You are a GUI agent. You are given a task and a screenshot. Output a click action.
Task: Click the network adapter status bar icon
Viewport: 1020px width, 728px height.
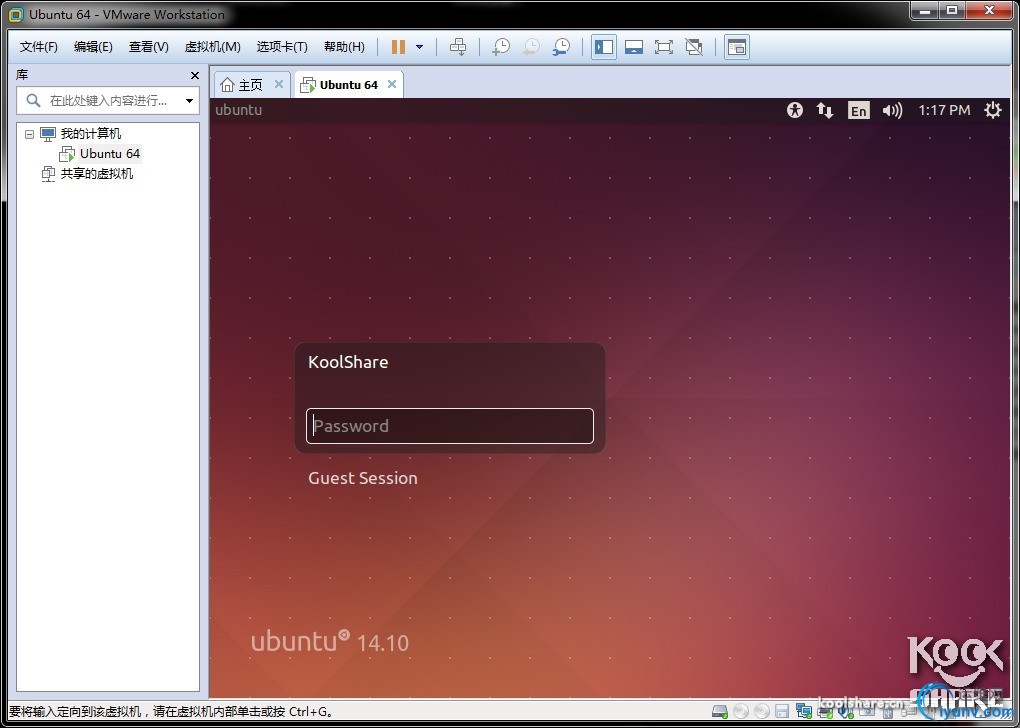coord(803,711)
